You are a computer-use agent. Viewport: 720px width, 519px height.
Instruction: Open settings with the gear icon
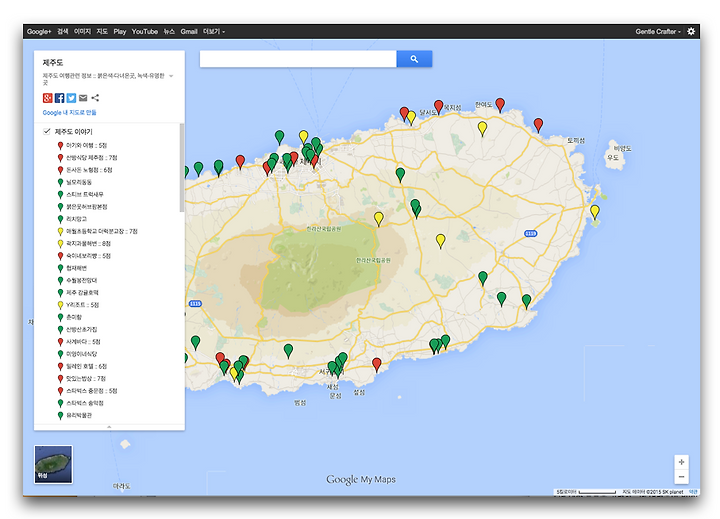pyautogui.click(x=691, y=31)
